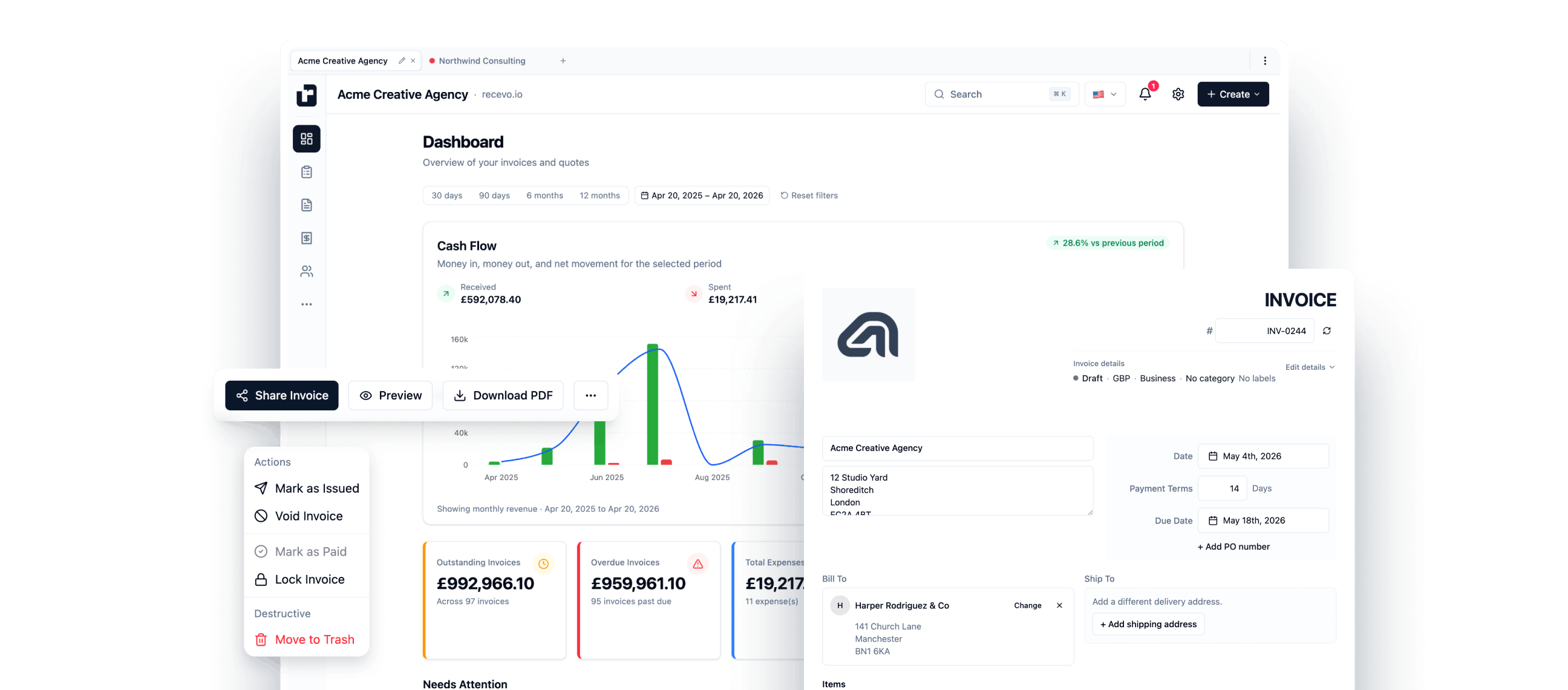Expand Edit details on the invoice
Screen dimensions: 1568x690
coord(1309,367)
